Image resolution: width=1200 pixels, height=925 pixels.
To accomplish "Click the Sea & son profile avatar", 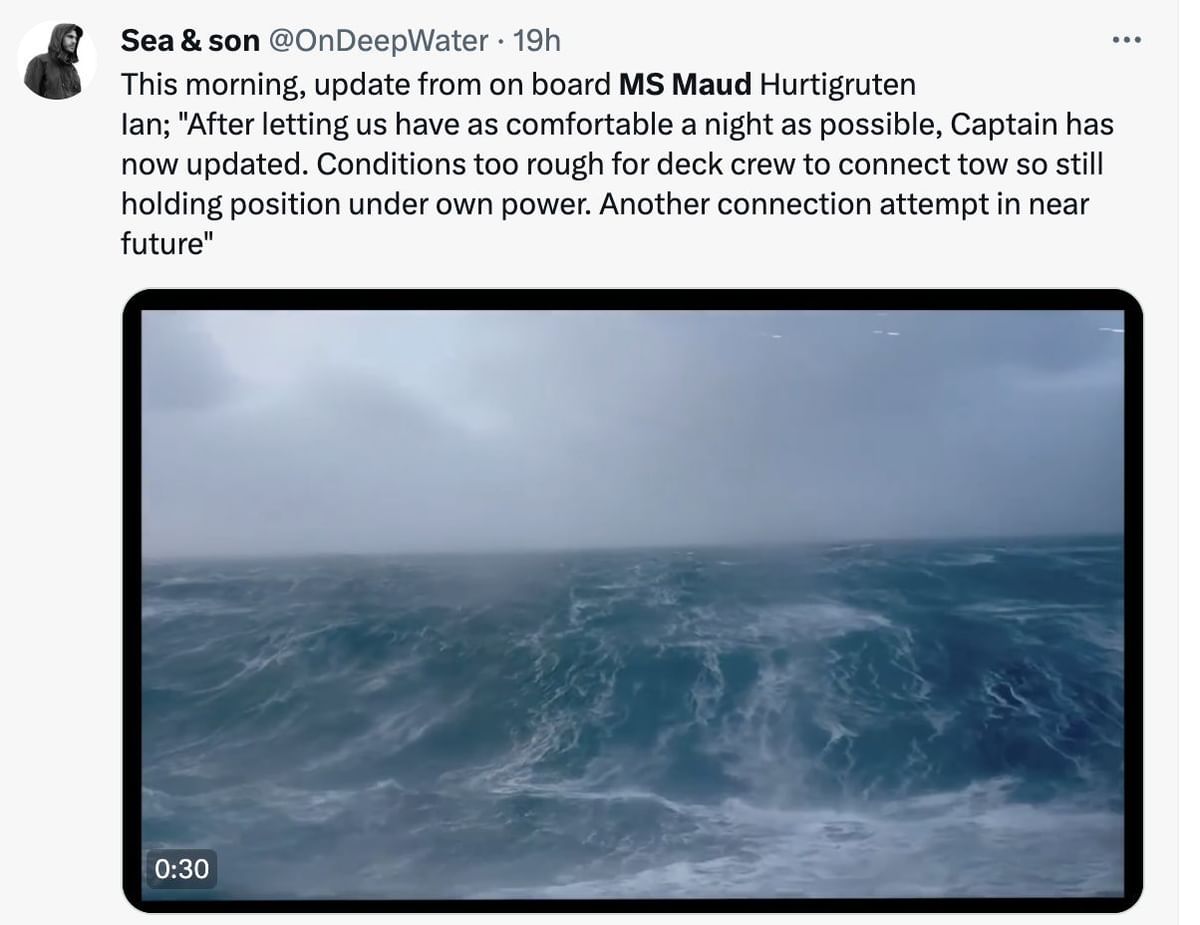I will (x=57, y=61).
